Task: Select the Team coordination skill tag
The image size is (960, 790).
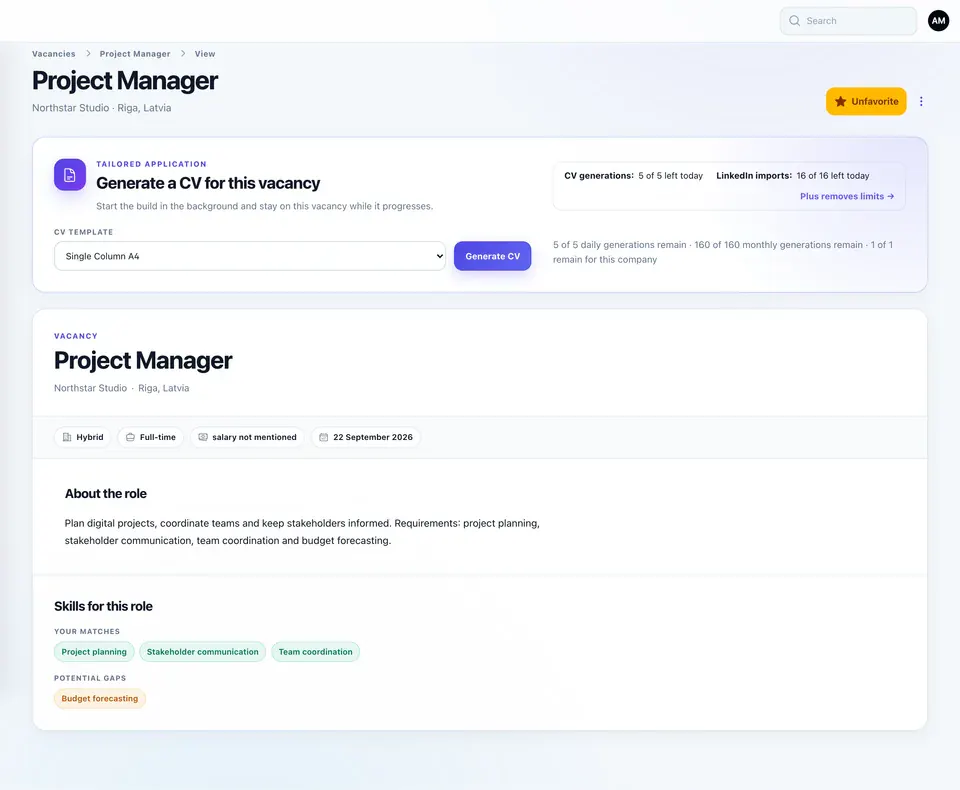Action: (315, 652)
